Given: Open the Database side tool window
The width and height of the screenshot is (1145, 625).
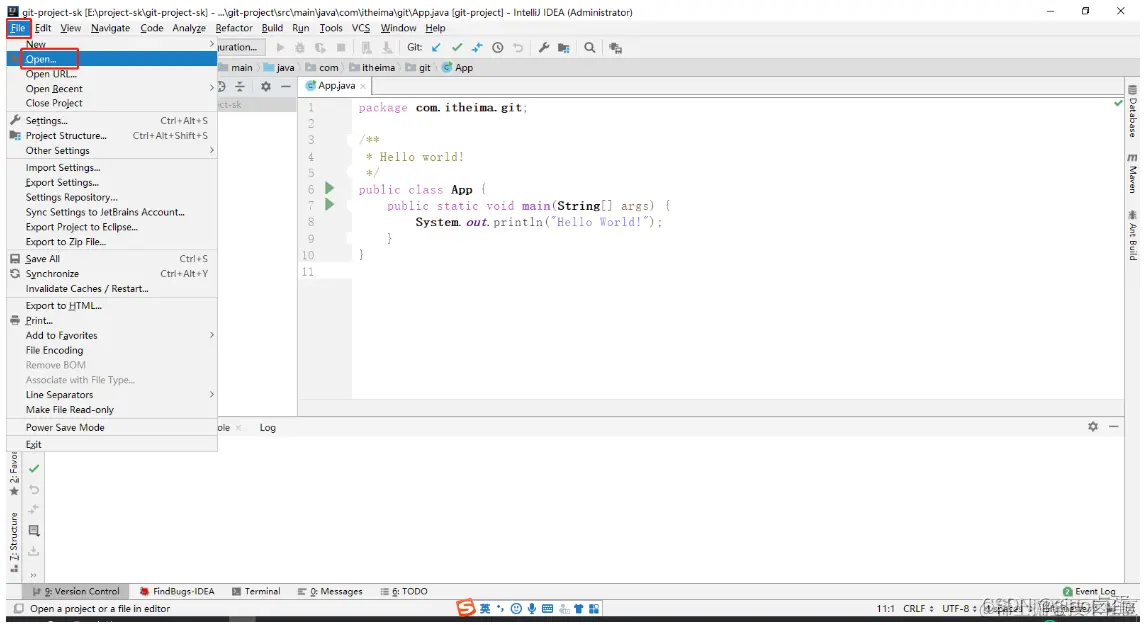Looking at the screenshot, I should (x=1133, y=112).
